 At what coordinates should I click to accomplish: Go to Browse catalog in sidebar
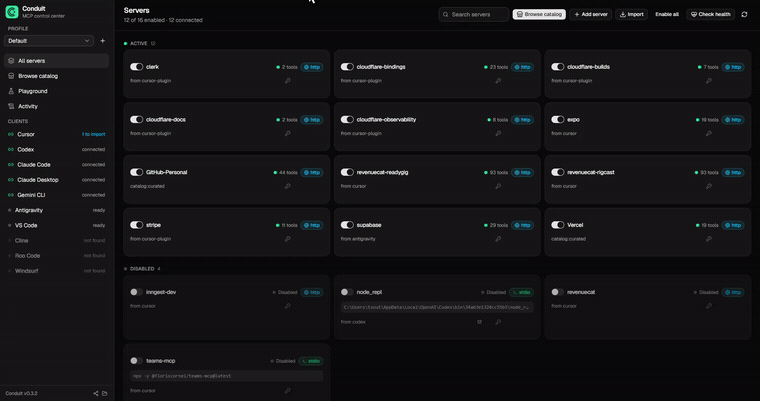pos(56,76)
